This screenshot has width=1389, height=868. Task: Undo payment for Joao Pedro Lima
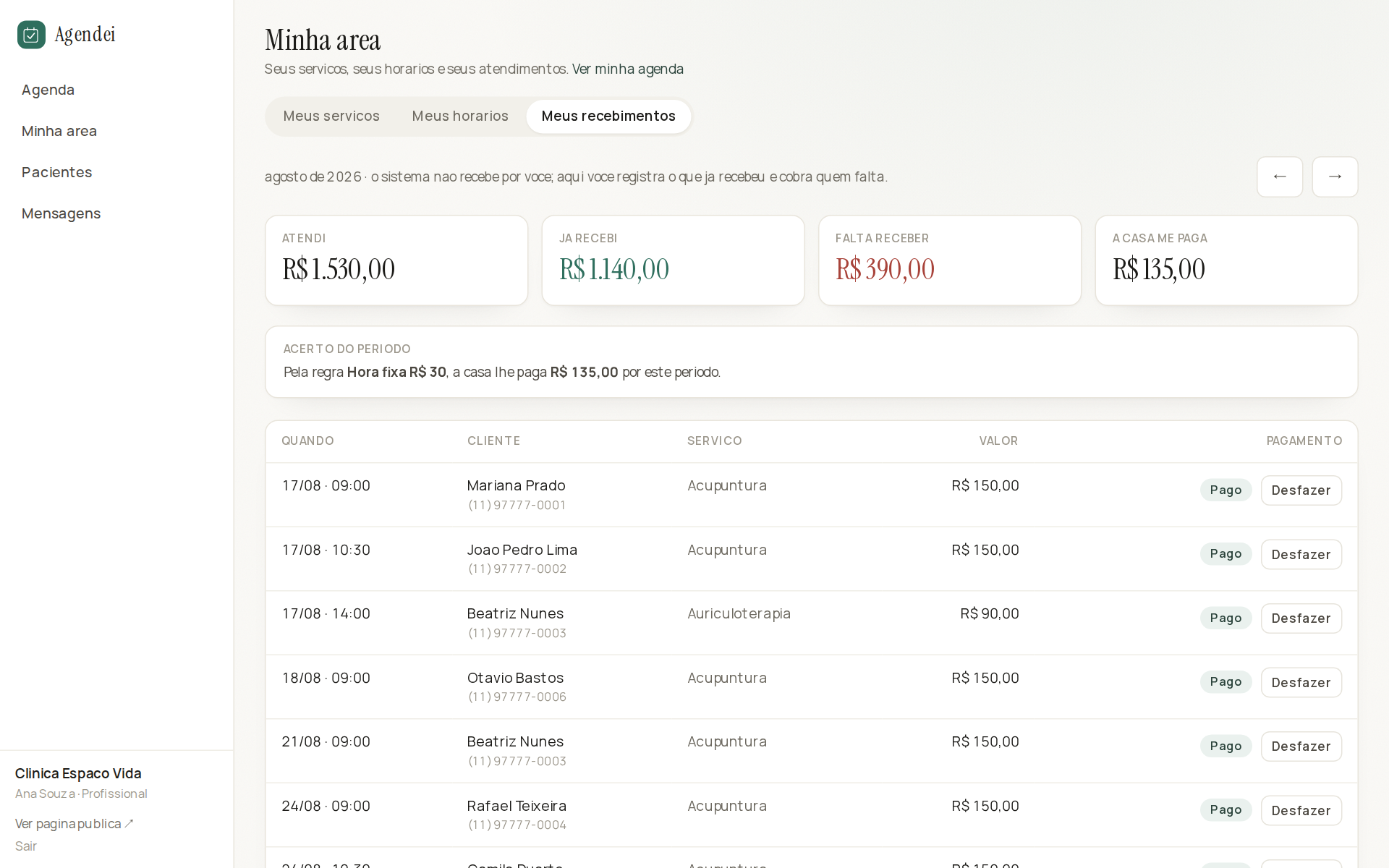[x=1301, y=554]
